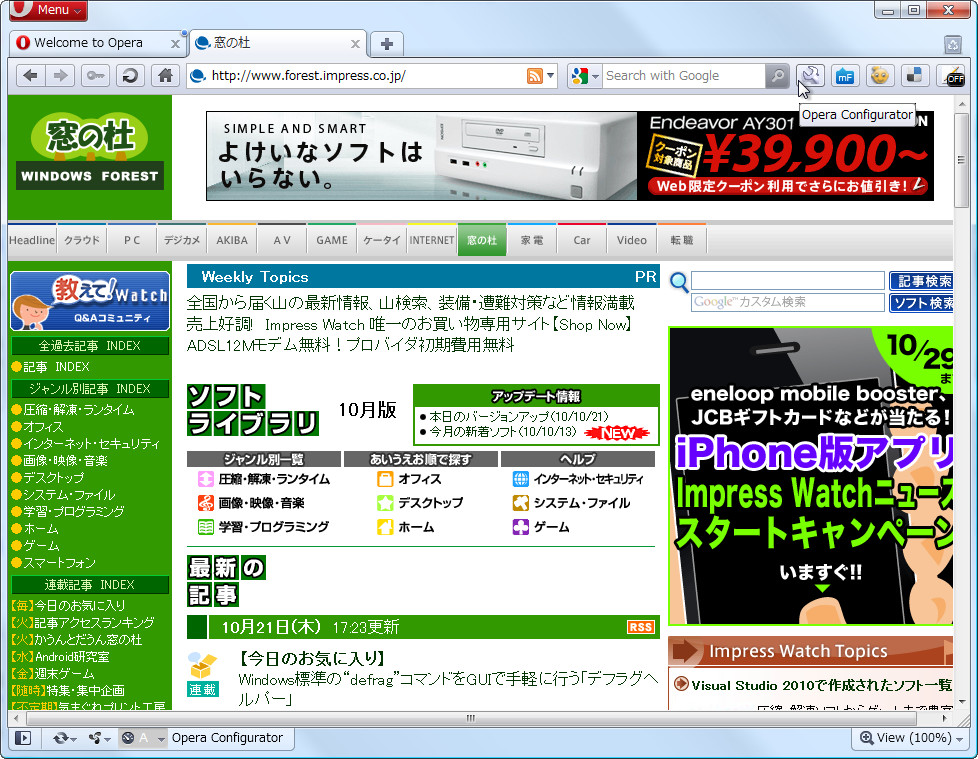The height and width of the screenshot is (759, 978).
Task: Open the RSS feeds dropdown in the address bar
Action: click(548, 75)
